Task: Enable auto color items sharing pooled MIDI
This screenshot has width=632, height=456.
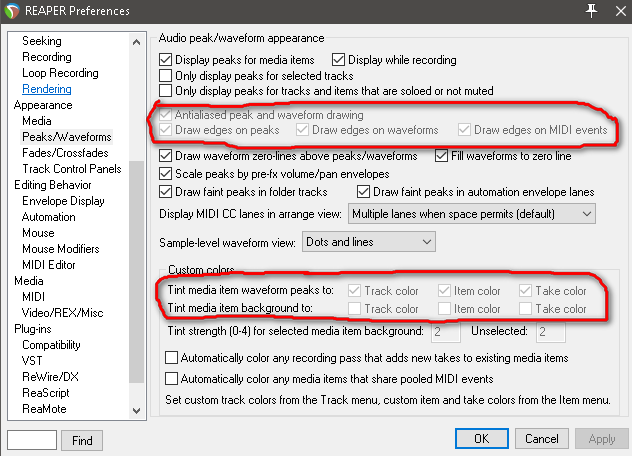Action: click(x=171, y=379)
